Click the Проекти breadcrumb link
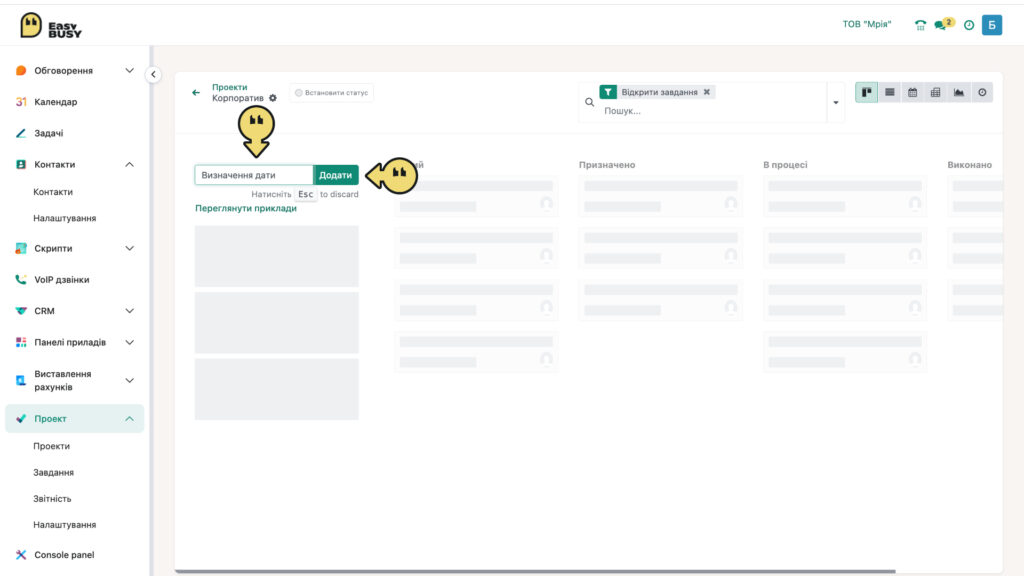The image size is (1024, 576). [229, 87]
